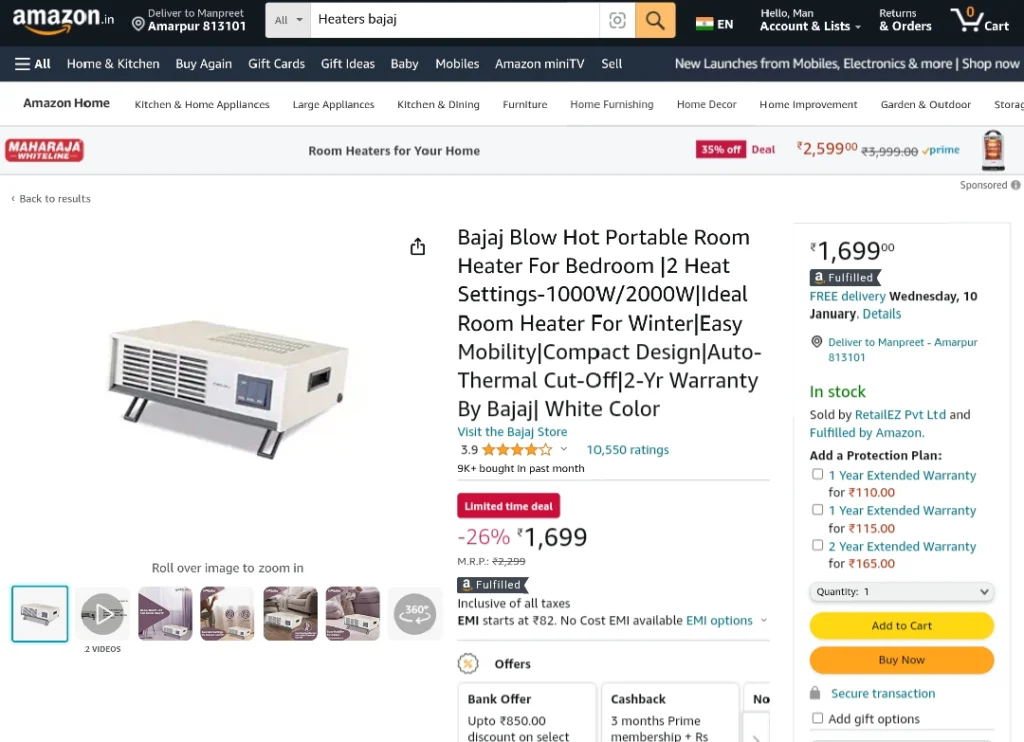
Task: Expand the All search category dropdown
Action: coord(288,20)
